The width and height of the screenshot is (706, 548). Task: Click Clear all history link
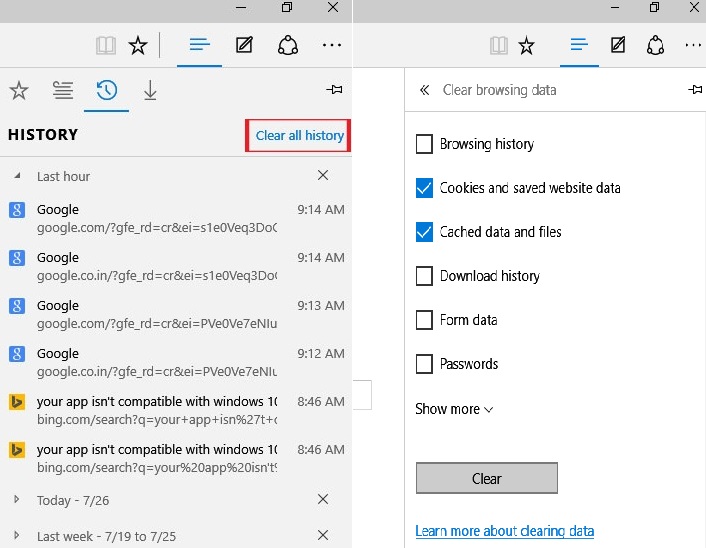(299, 136)
